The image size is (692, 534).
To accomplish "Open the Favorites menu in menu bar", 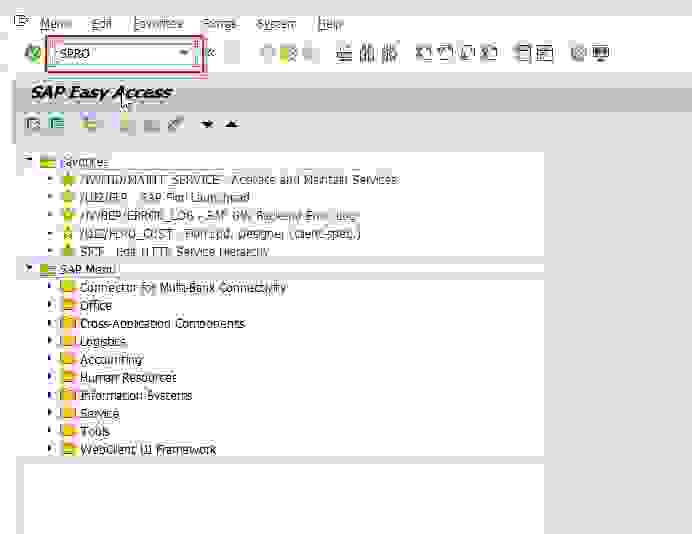I will coord(158,24).
